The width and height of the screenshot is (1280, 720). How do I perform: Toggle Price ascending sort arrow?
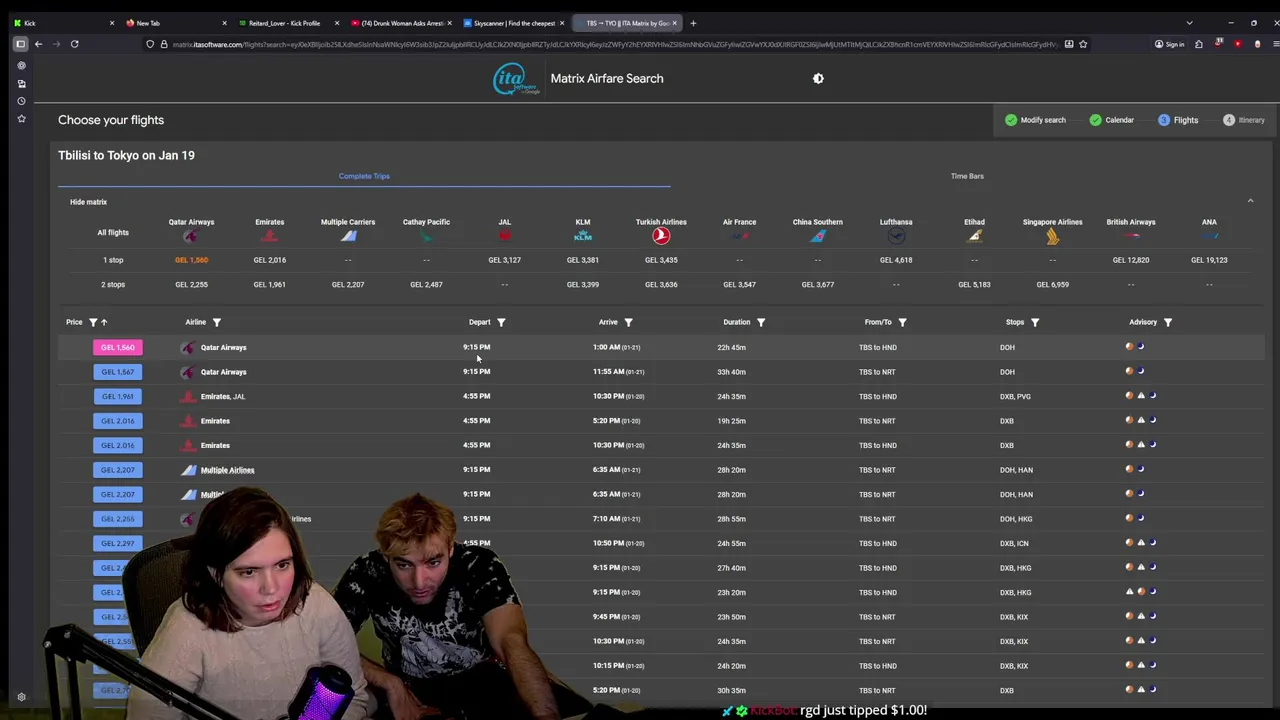104,322
